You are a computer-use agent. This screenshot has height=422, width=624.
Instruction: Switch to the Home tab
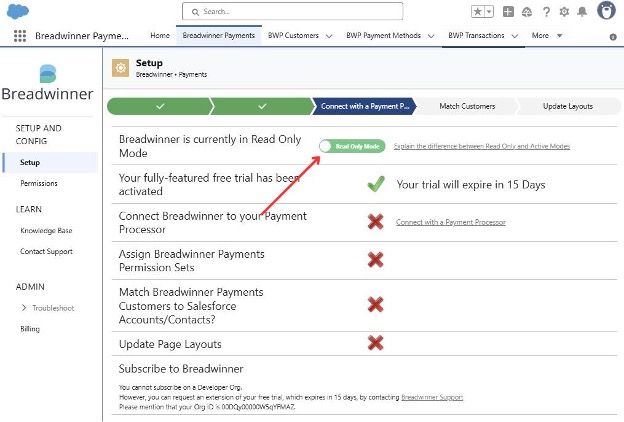pos(159,36)
